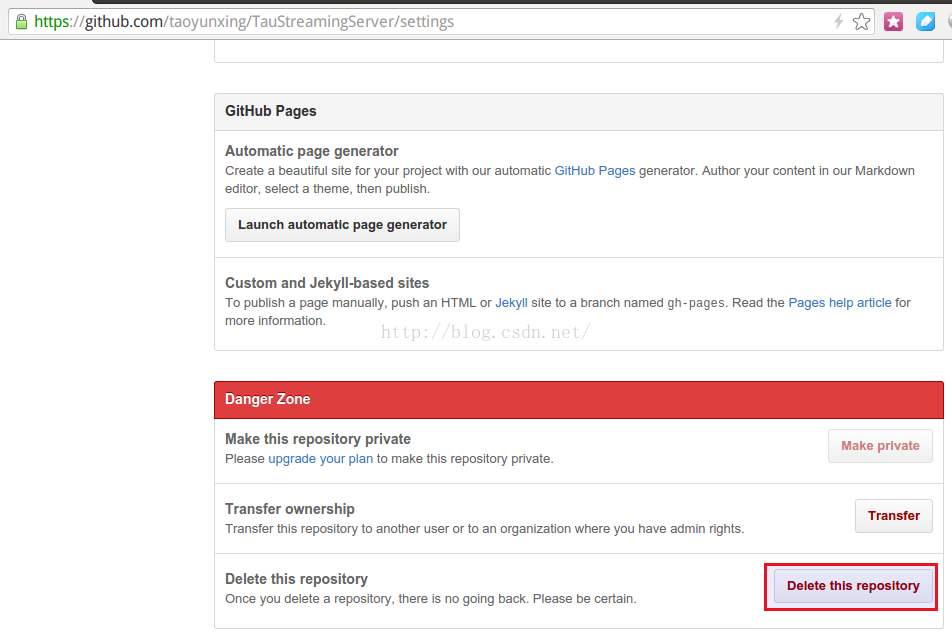The width and height of the screenshot is (952, 642).
Task: Launch the automatic page generator
Action: click(x=342, y=225)
